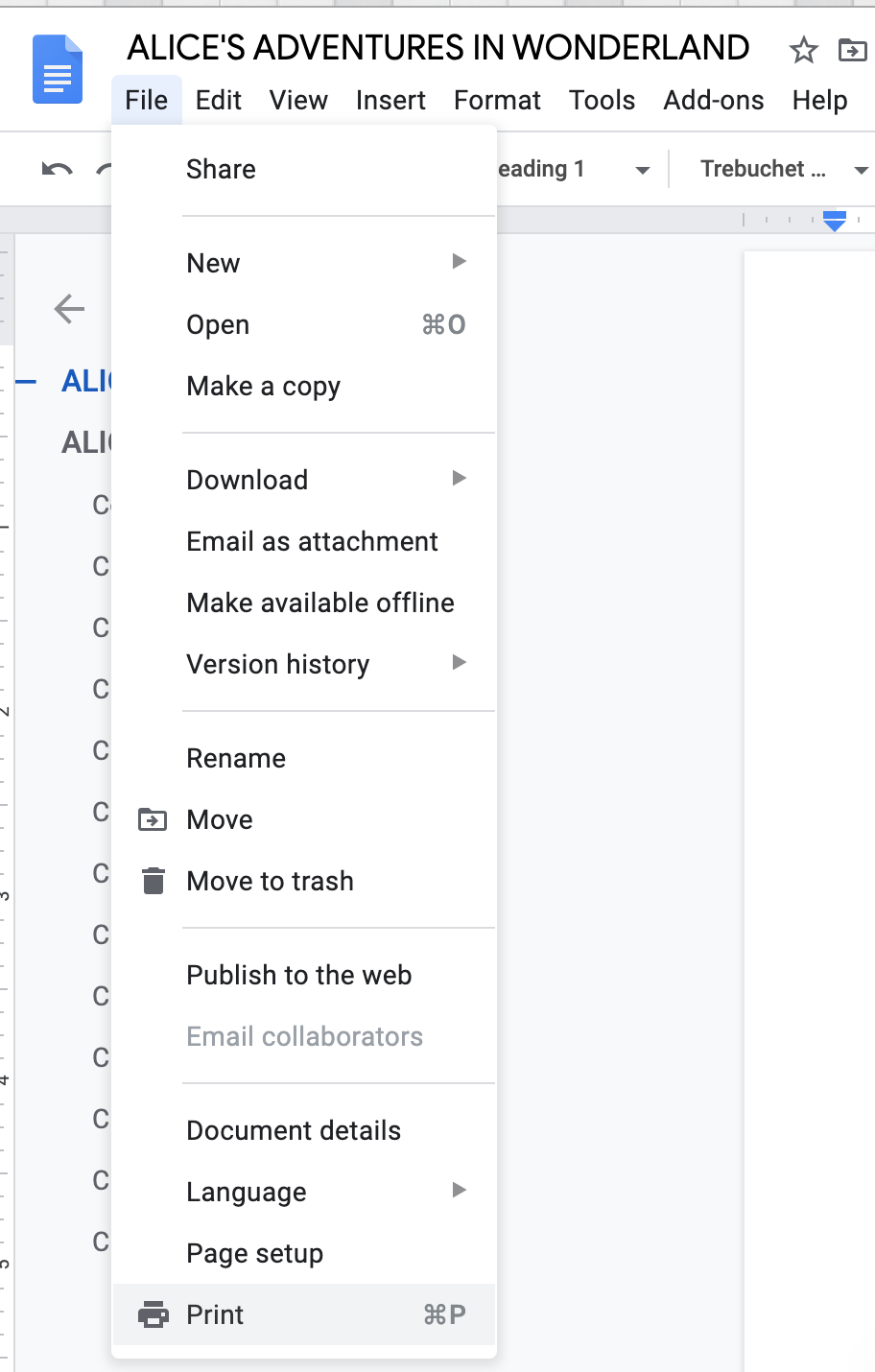Enable Make available offline
This screenshot has width=875, height=1372.
(x=319, y=603)
